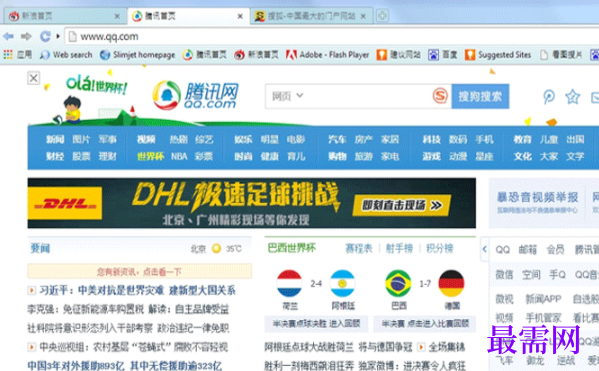599x371 pixels.
Task: Click the Germany flag icon
Action: pyautogui.click(x=452, y=284)
